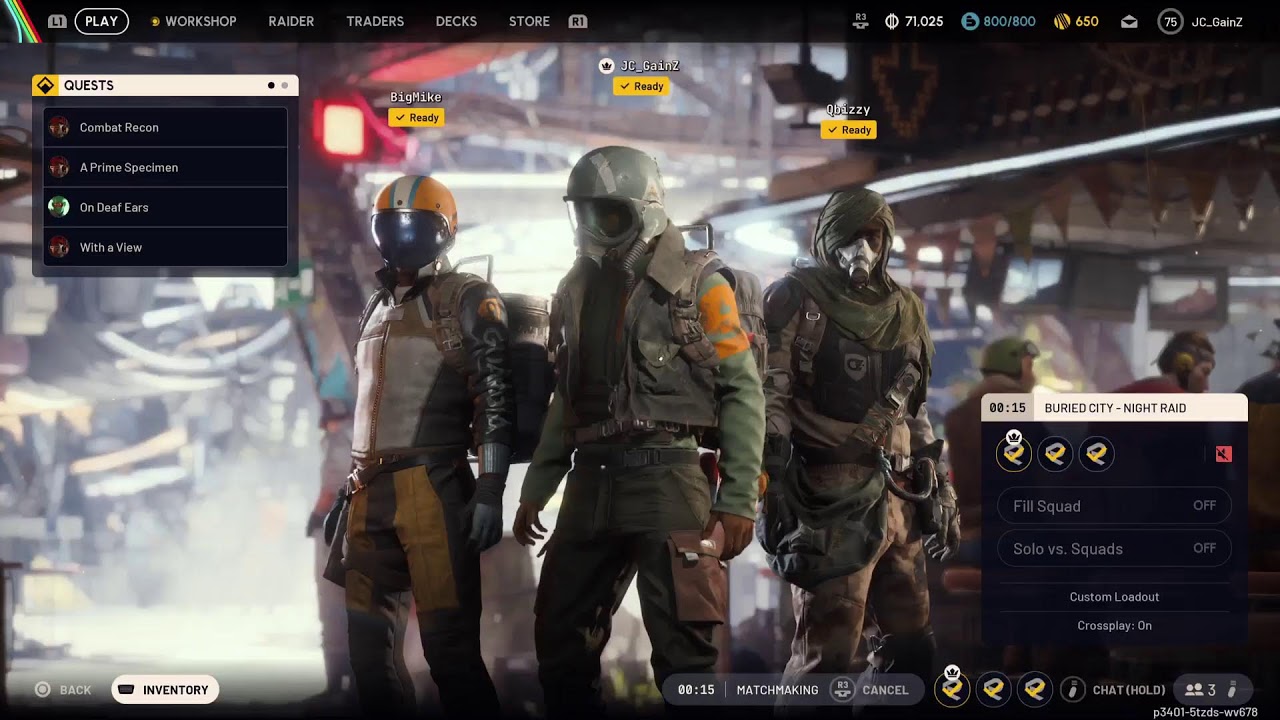Open Custom Loadout
Screen dimensions: 1280x720
(x=1114, y=597)
